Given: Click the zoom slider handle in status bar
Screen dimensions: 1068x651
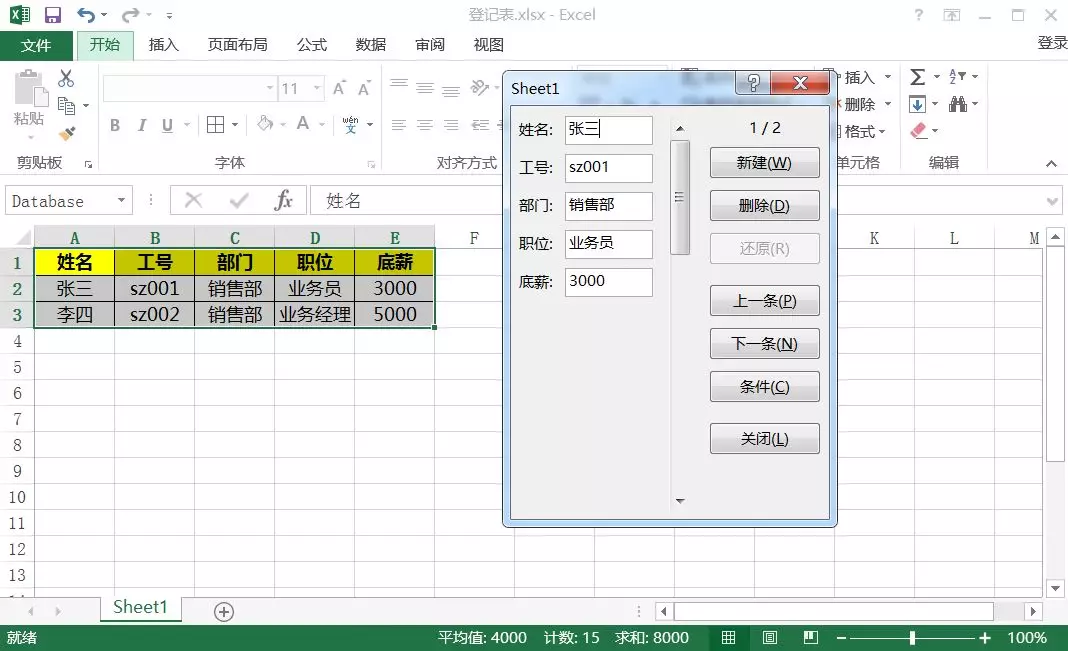Looking at the screenshot, I should click(912, 638).
